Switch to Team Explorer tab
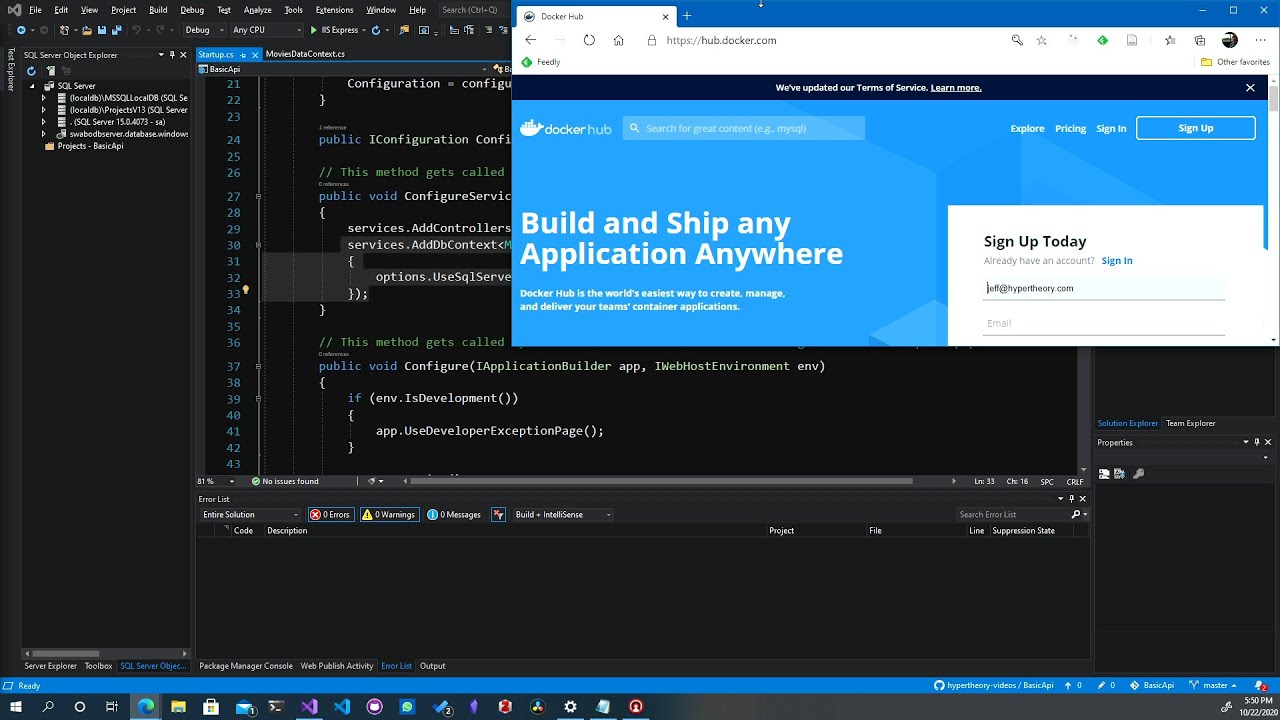1280x720 pixels. tap(1190, 423)
